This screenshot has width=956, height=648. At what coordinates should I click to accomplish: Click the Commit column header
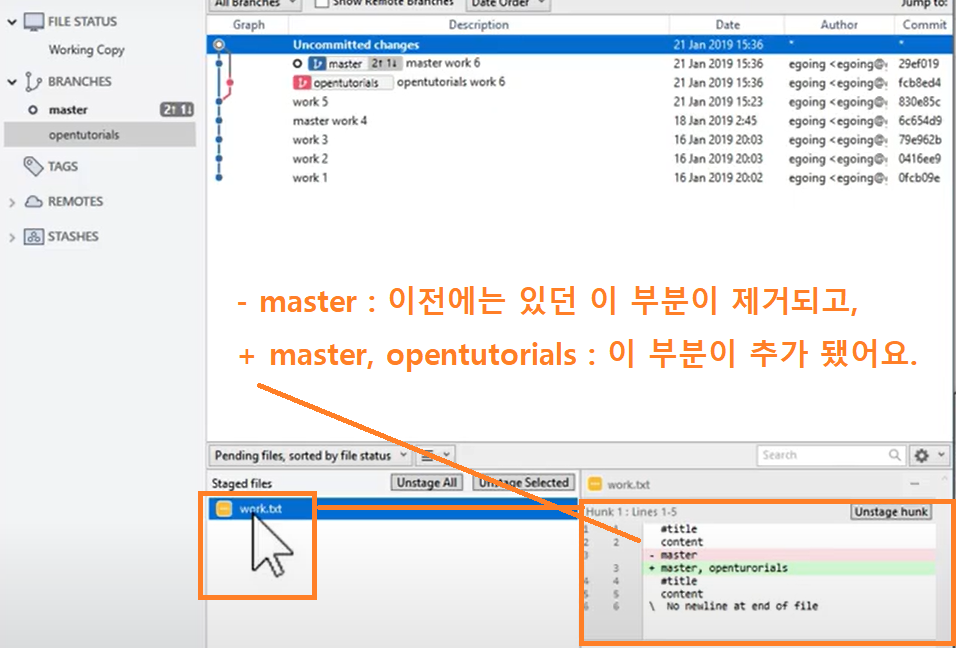click(924, 25)
